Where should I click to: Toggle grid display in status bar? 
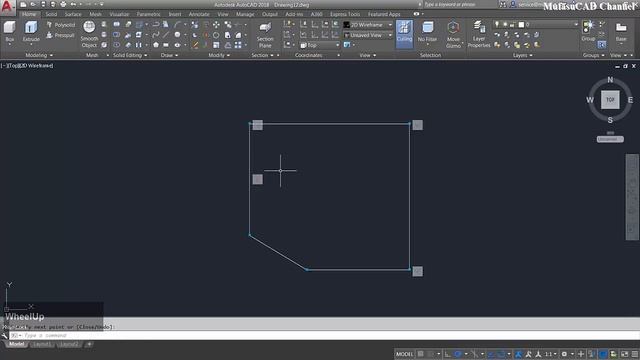420,354
